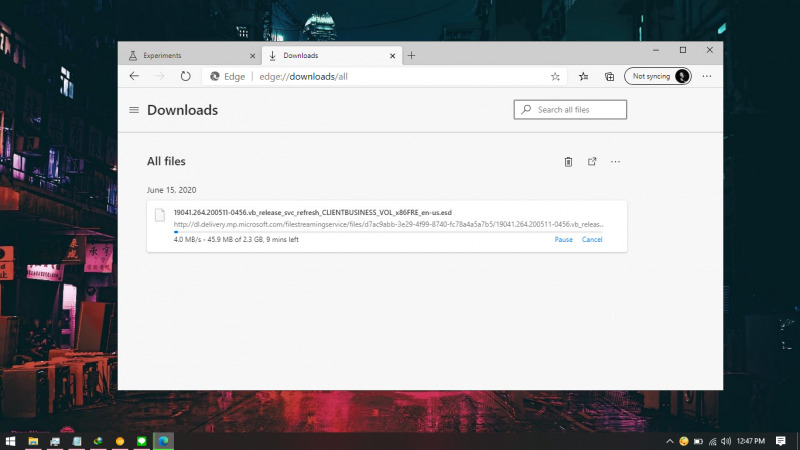This screenshot has width=800, height=450.
Task: Click the download progress bar
Action: point(388,232)
